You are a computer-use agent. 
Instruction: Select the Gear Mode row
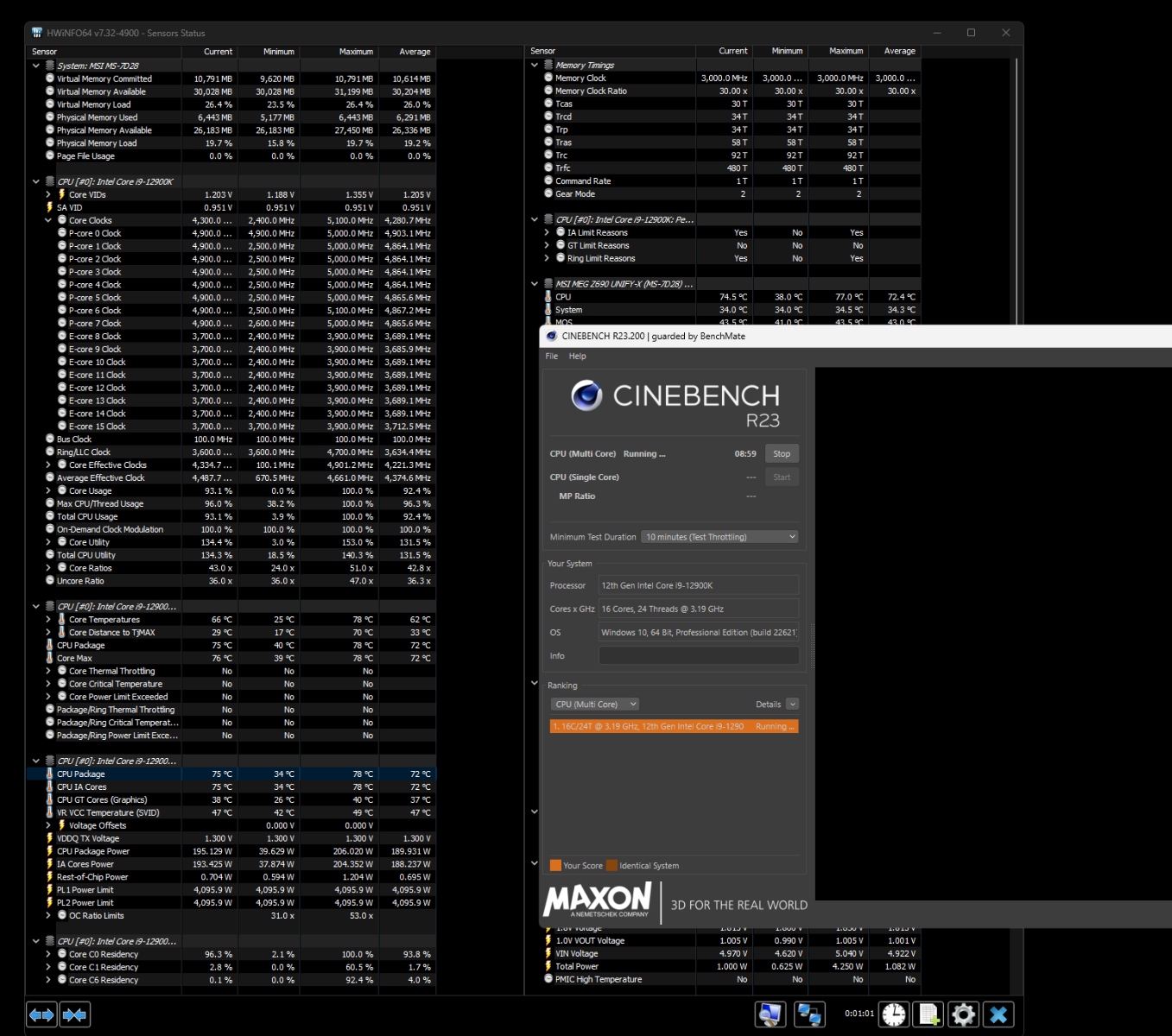point(724,194)
